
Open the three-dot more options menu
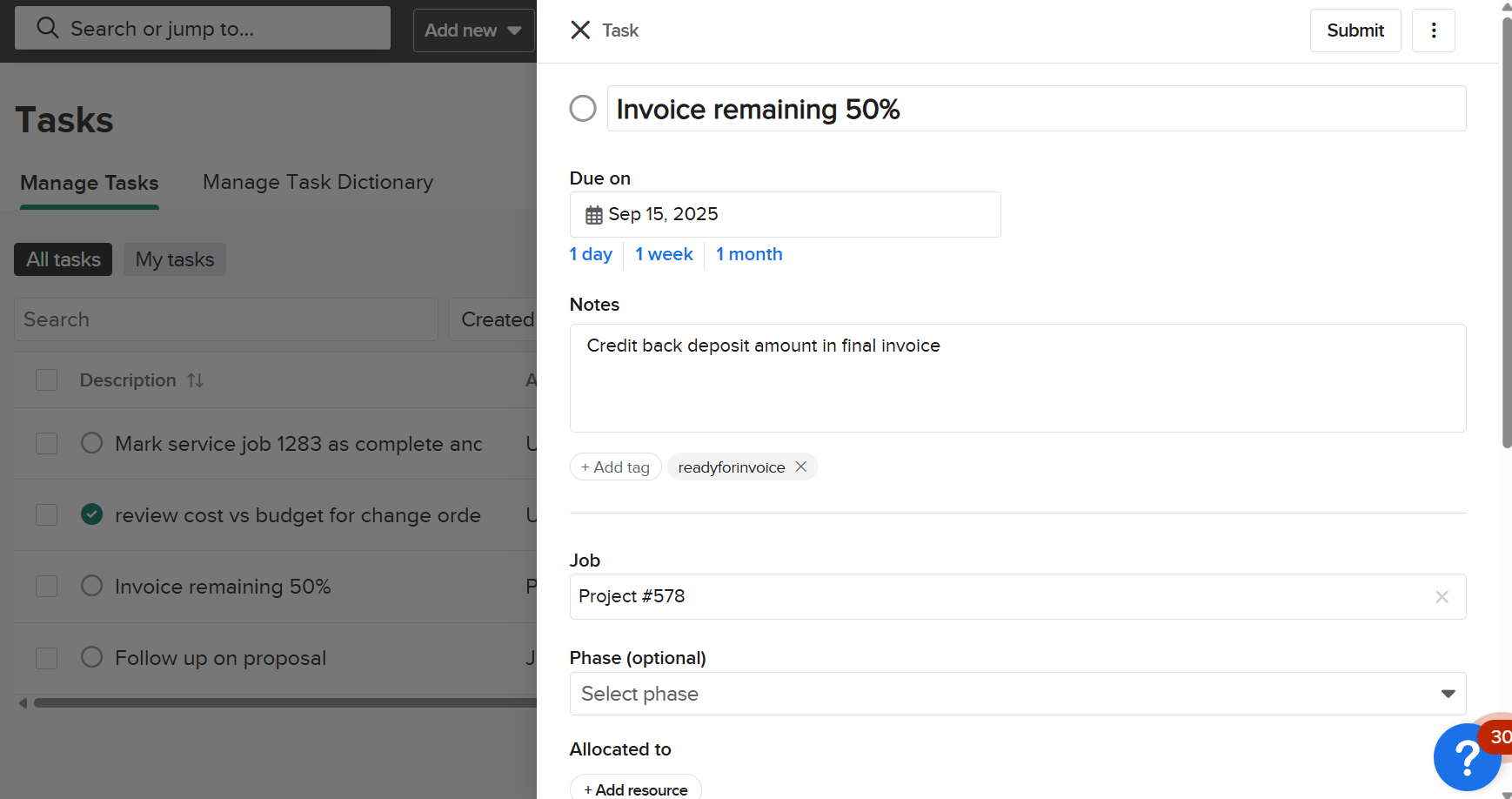[1433, 30]
